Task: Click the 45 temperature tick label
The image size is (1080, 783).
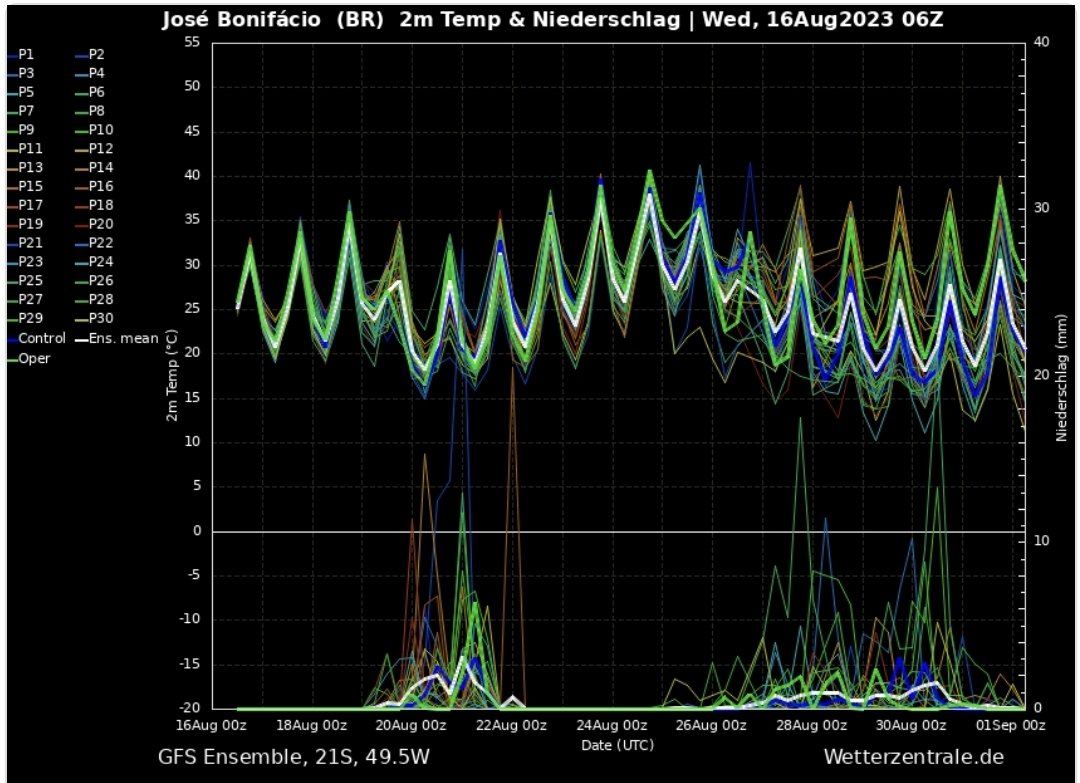Action: [x=192, y=131]
